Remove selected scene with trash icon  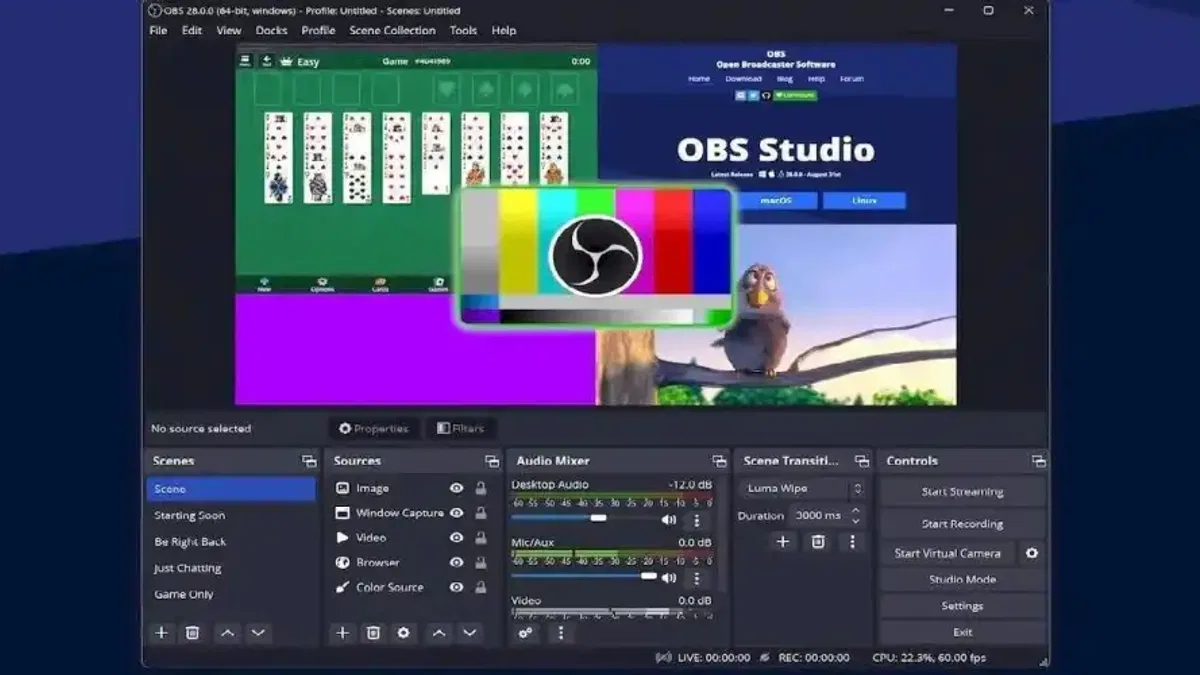point(193,632)
